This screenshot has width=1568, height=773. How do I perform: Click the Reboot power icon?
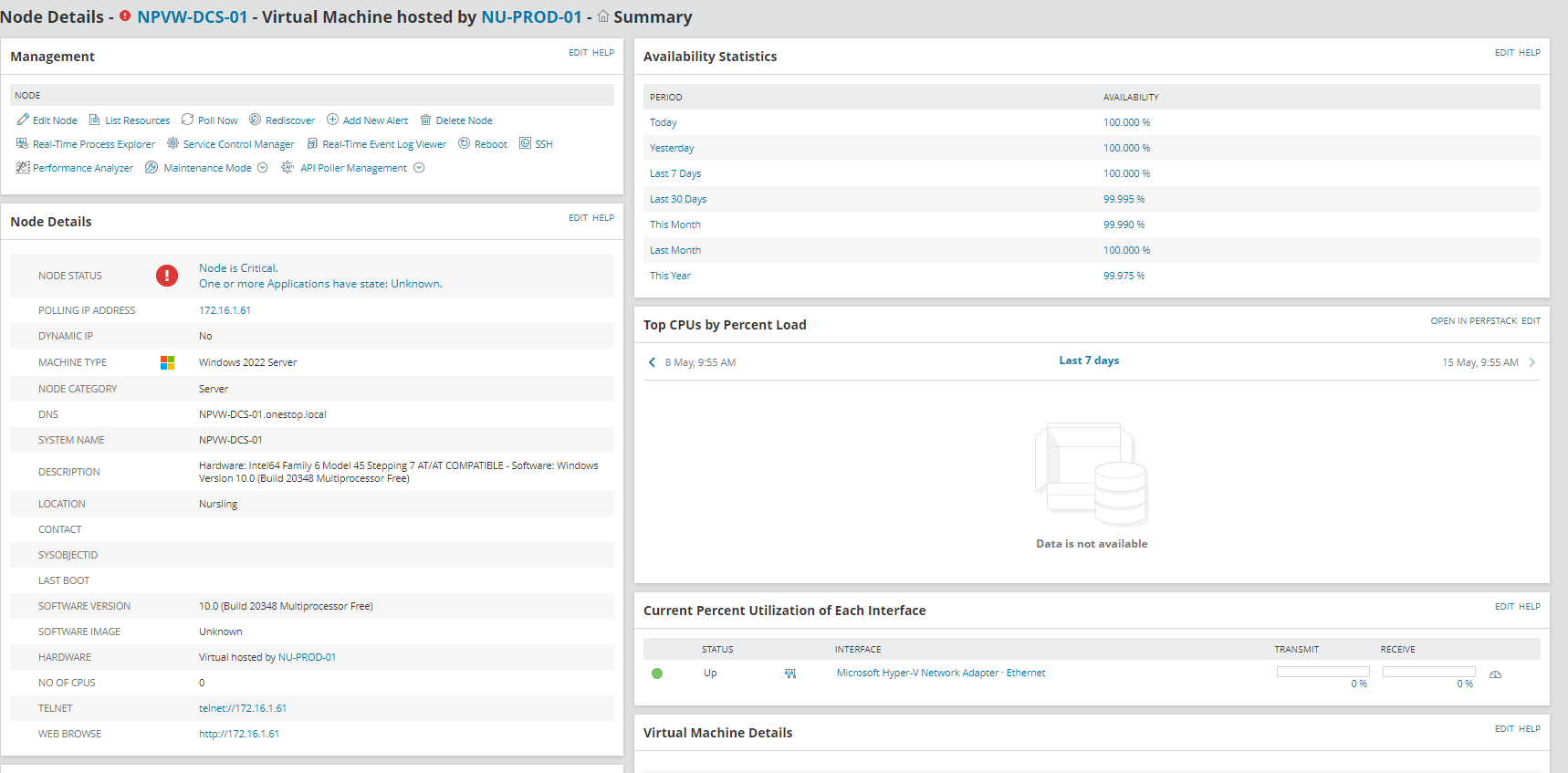[x=465, y=143]
